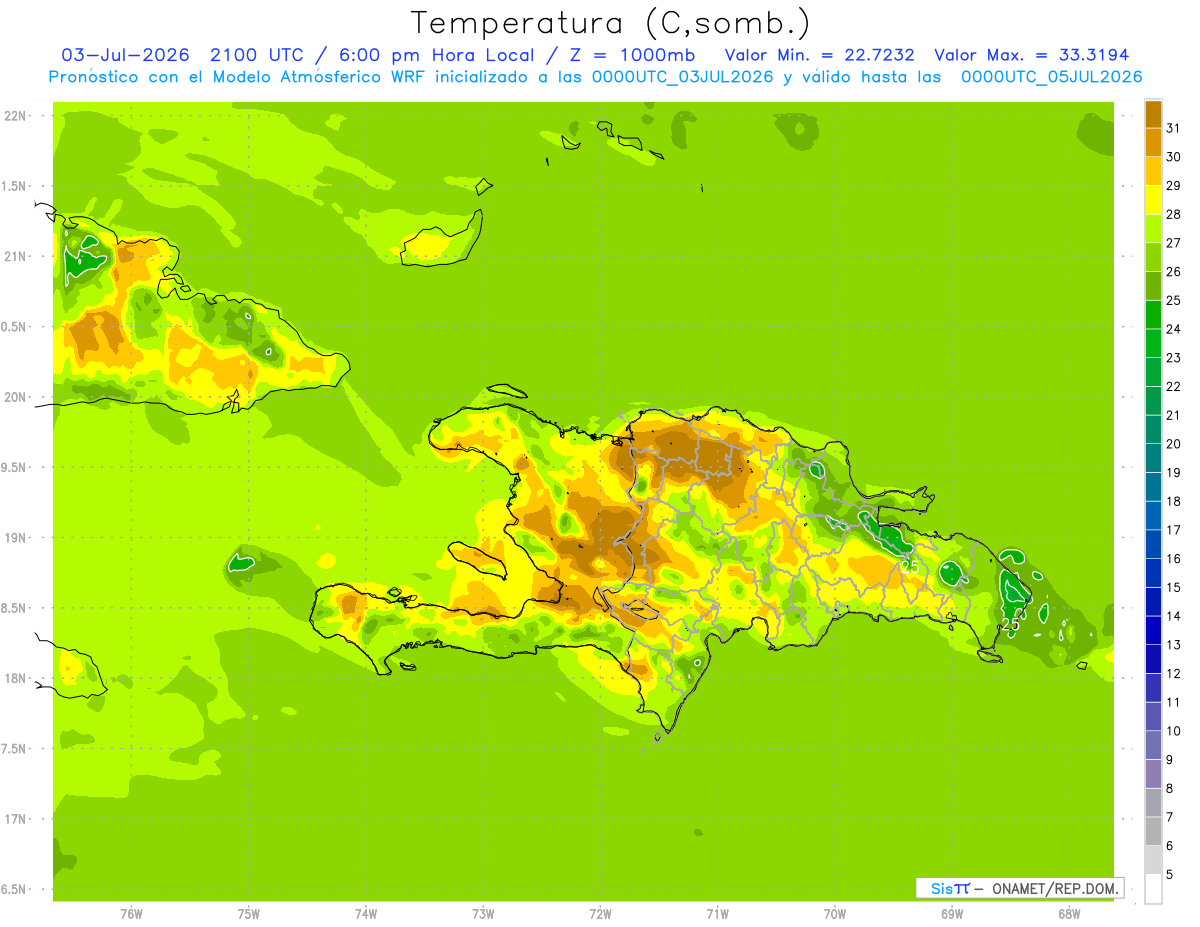Image resolution: width=1200 pixels, height=927 pixels.
Task: Click 'Valor Min. = 22.7232' text
Action: click(x=820, y=55)
